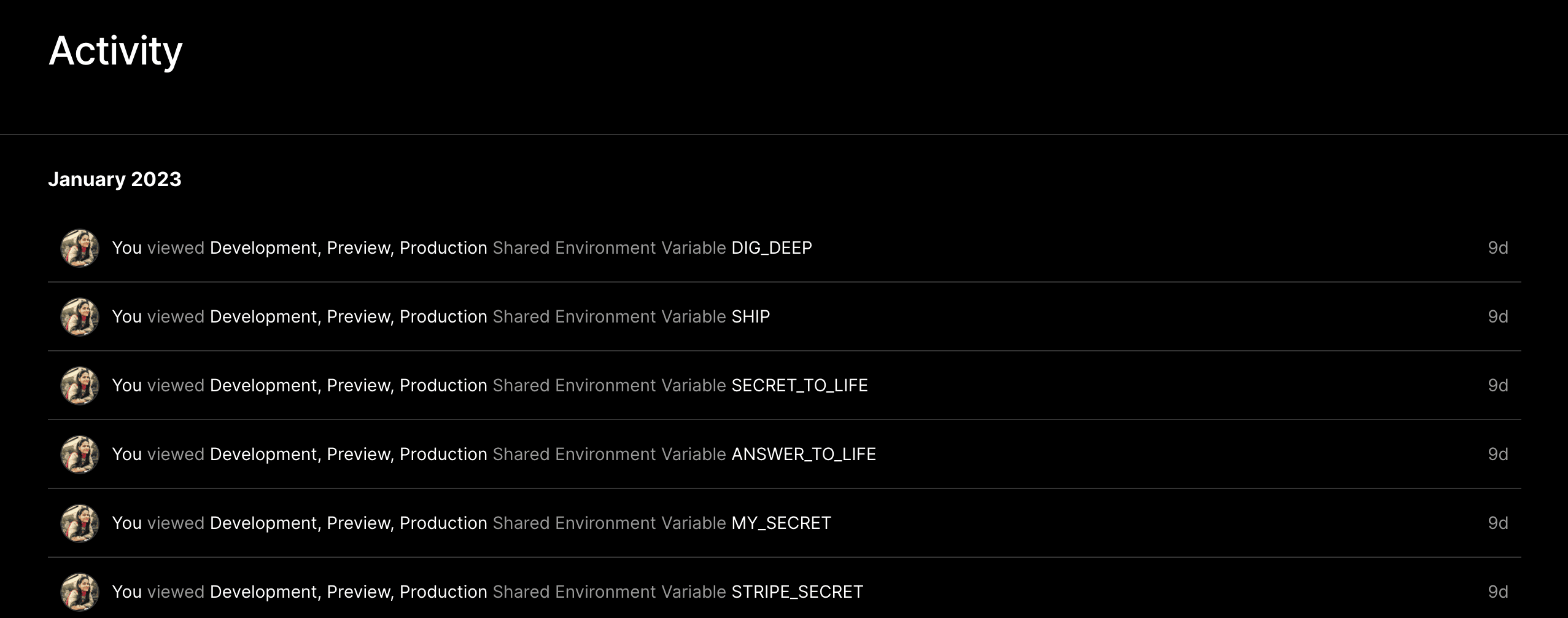Click the 9d timestamp on the SHIP row
The height and width of the screenshot is (618, 1568).
coord(1497,317)
